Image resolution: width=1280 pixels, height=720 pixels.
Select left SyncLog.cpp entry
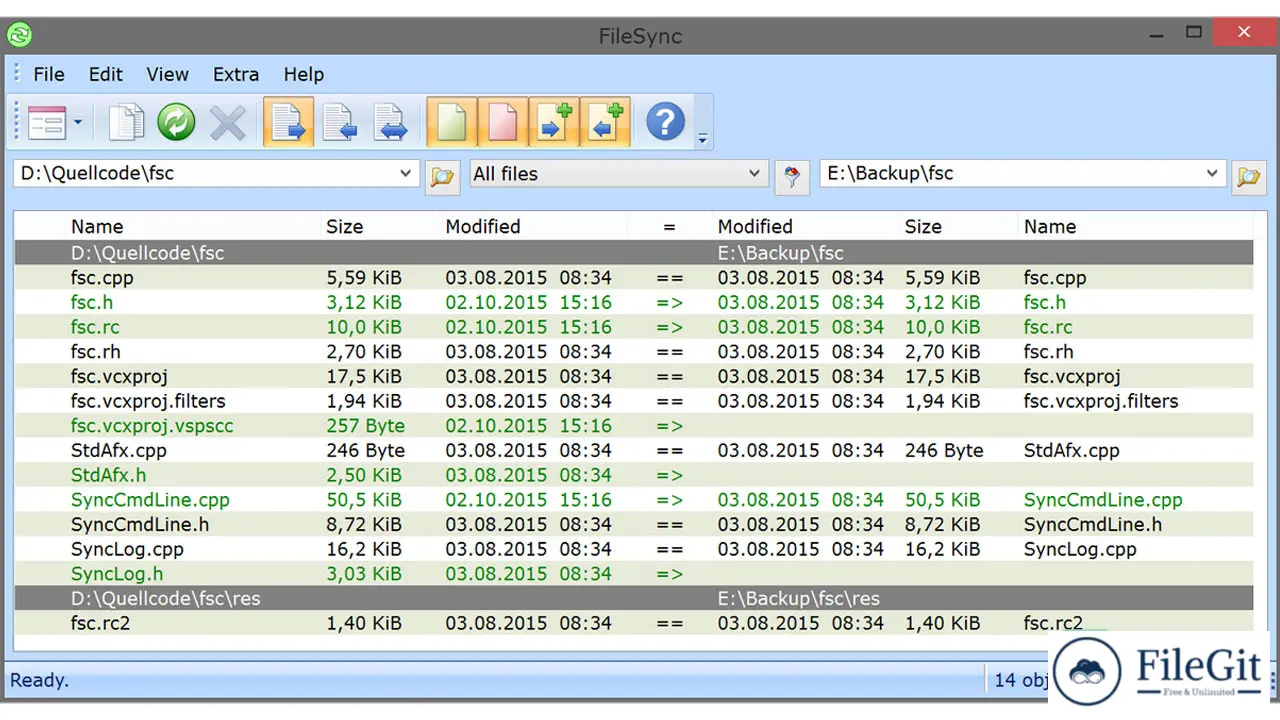pyautogui.click(x=127, y=549)
